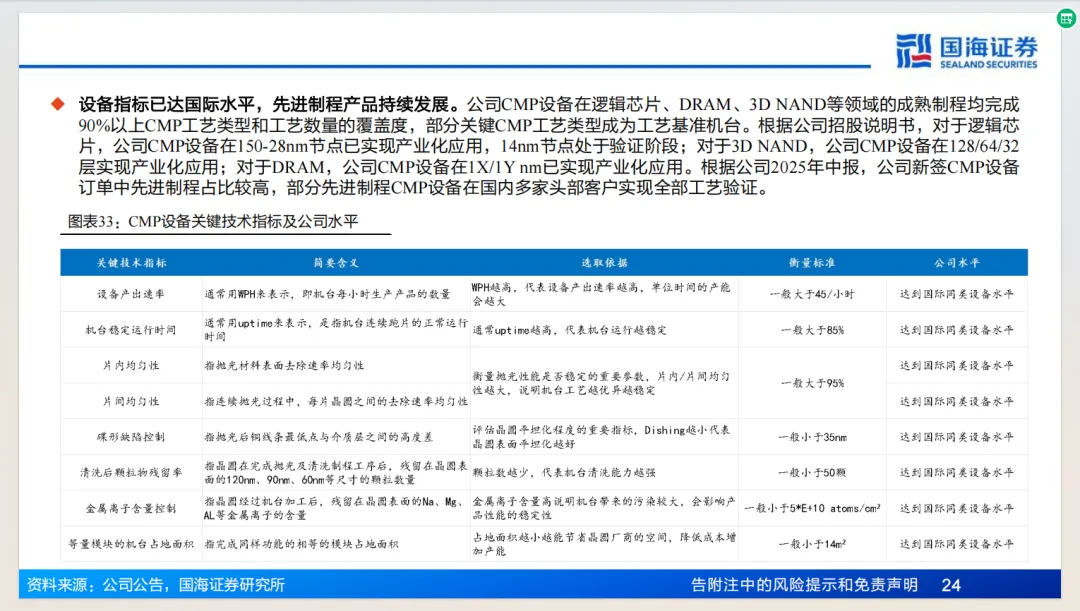Click the description 通常用uptime来表示

tap(336, 329)
